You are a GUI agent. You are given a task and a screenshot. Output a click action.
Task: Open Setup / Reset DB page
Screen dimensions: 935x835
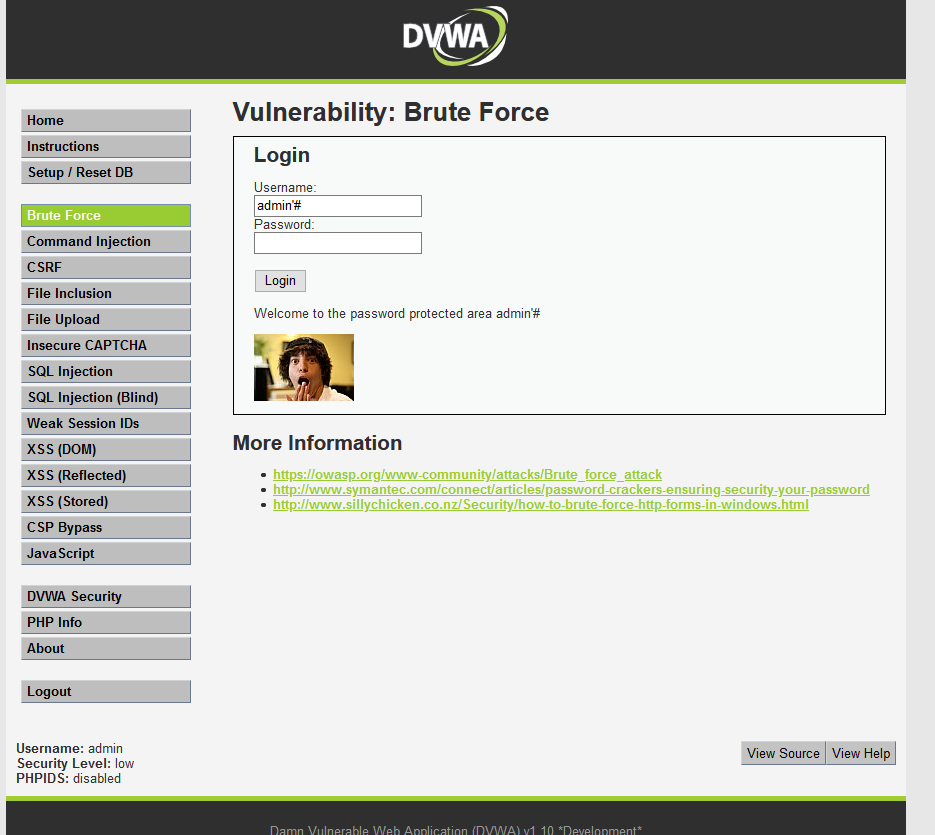[x=105, y=173]
